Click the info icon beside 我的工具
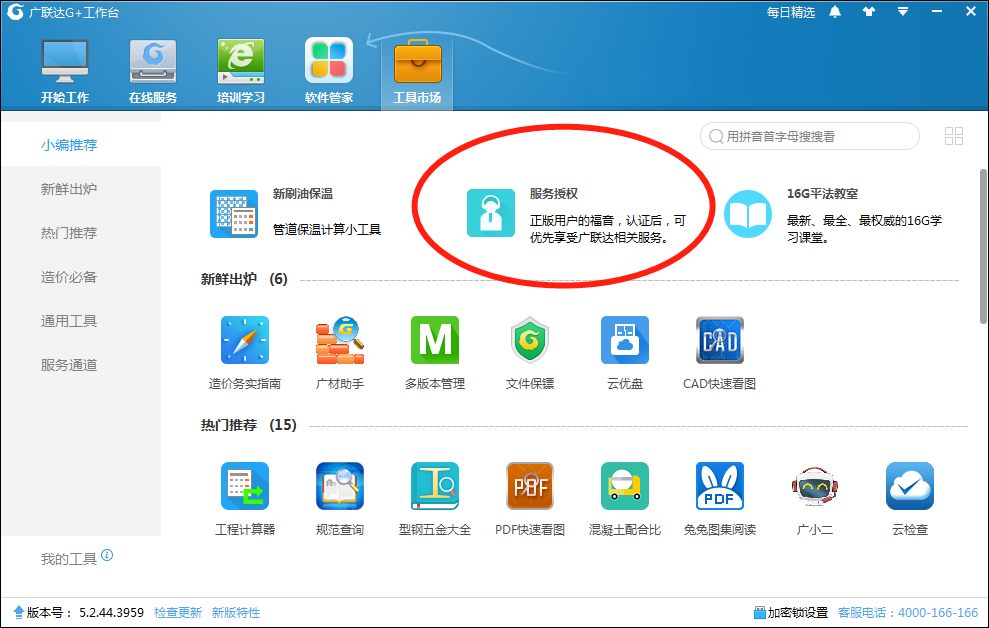Viewport: 989px width, 628px height. [x=107, y=555]
